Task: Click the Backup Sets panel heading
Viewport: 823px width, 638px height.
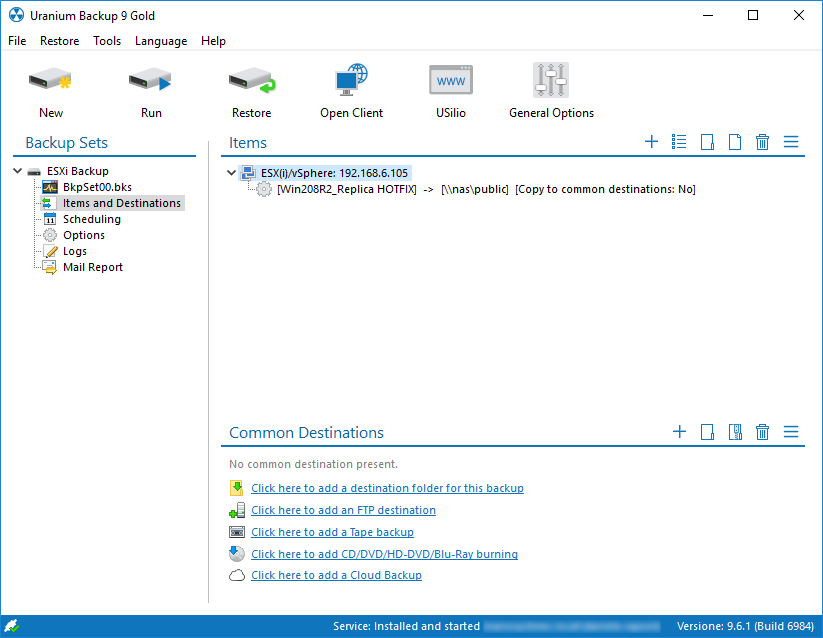Action: (x=67, y=143)
